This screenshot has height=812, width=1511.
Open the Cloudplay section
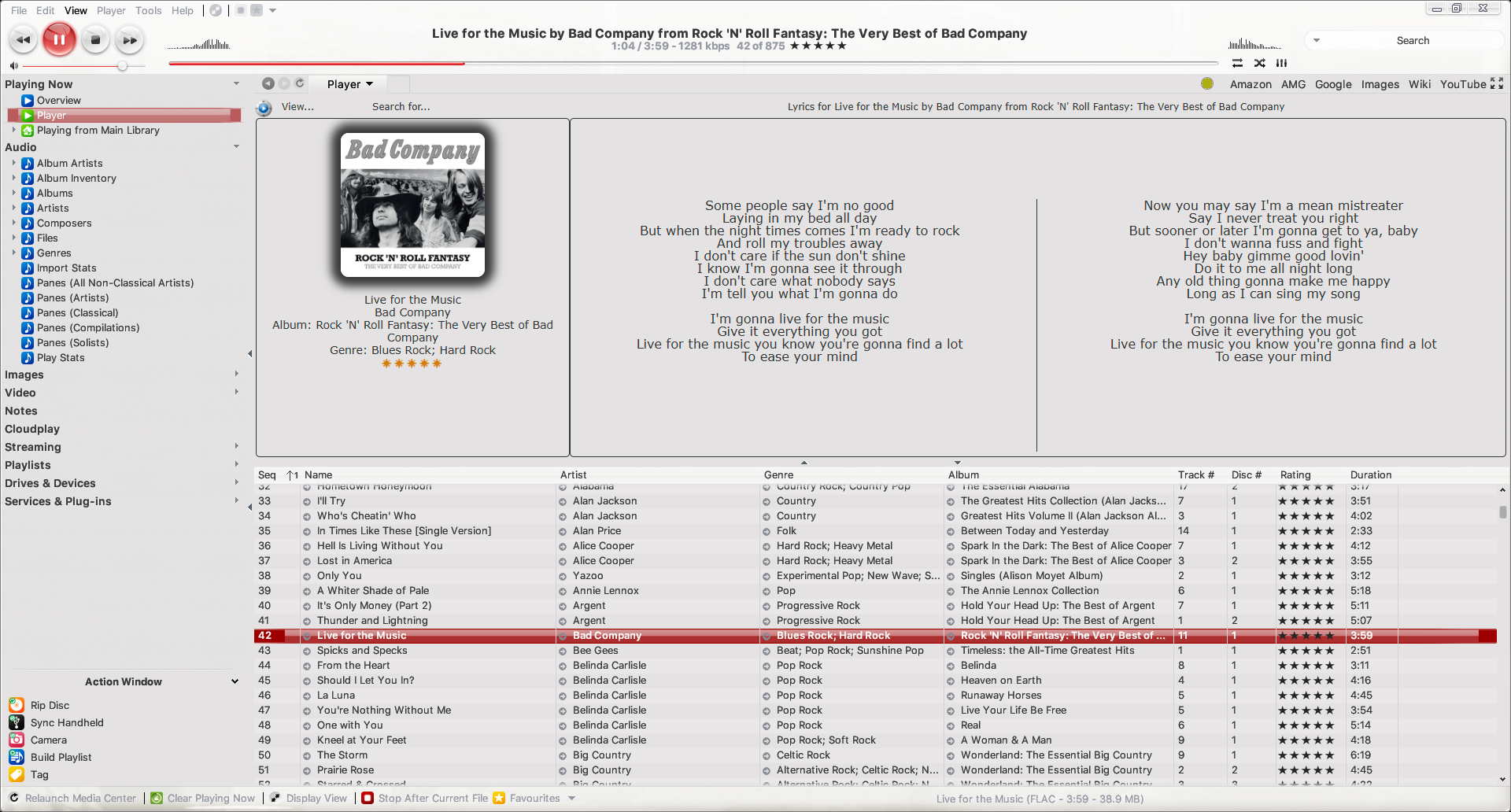coord(32,429)
